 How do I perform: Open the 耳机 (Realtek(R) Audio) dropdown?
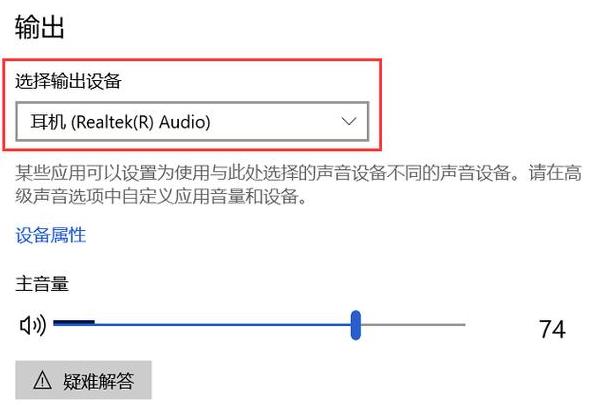192,121
